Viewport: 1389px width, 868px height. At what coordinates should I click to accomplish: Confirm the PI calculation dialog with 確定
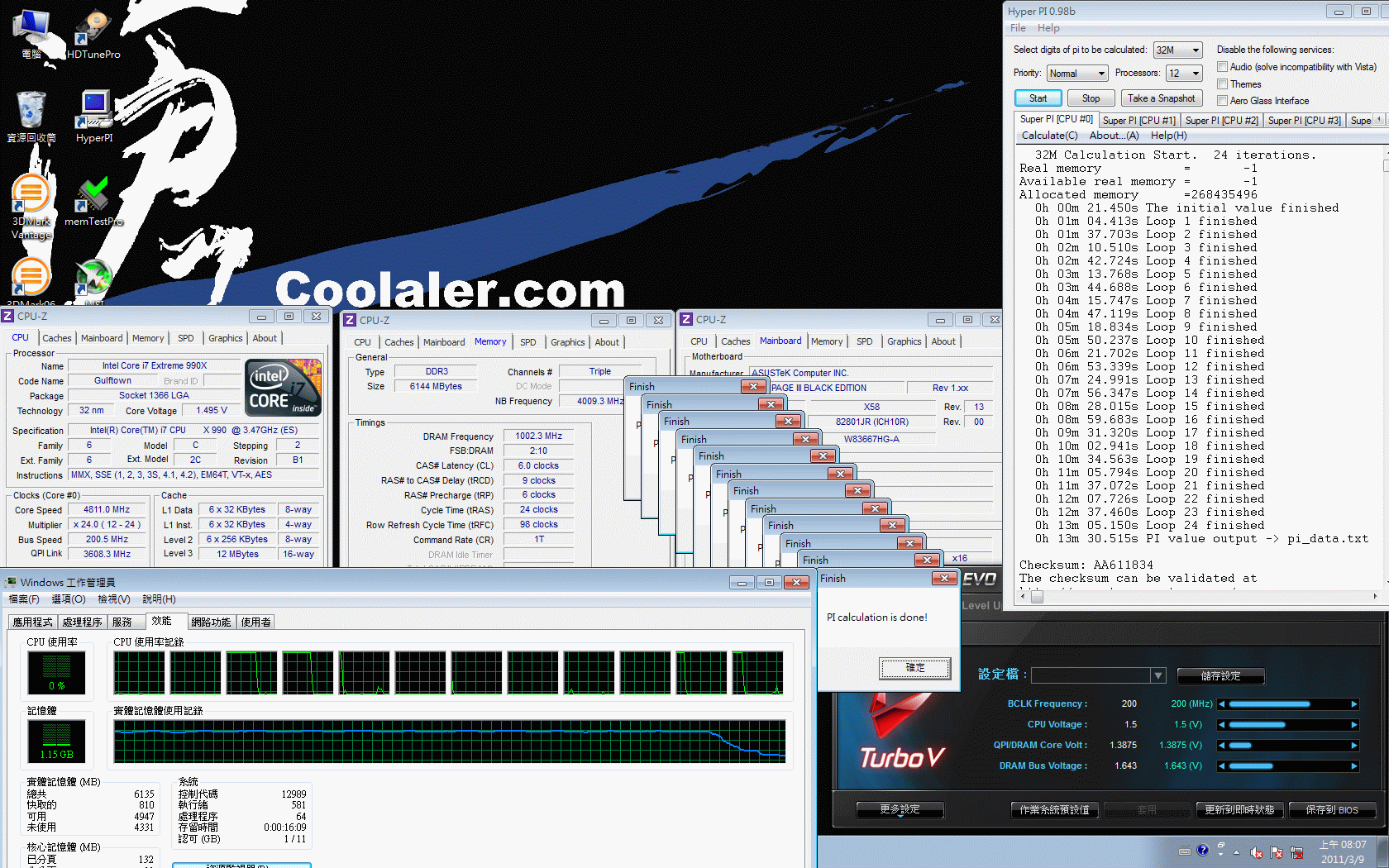(x=915, y=668)
